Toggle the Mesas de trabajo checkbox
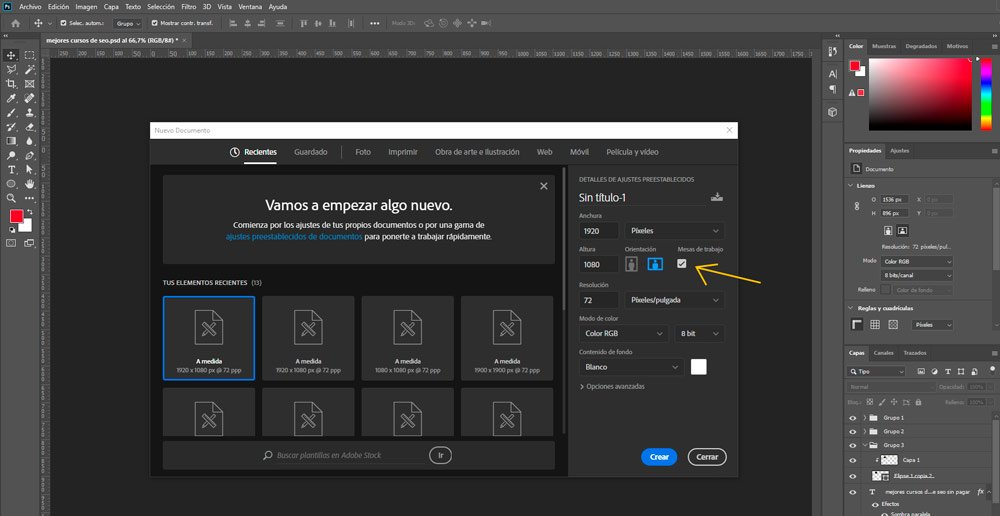The height and width of the screenshot is (516, 1000). click(682, 263)
